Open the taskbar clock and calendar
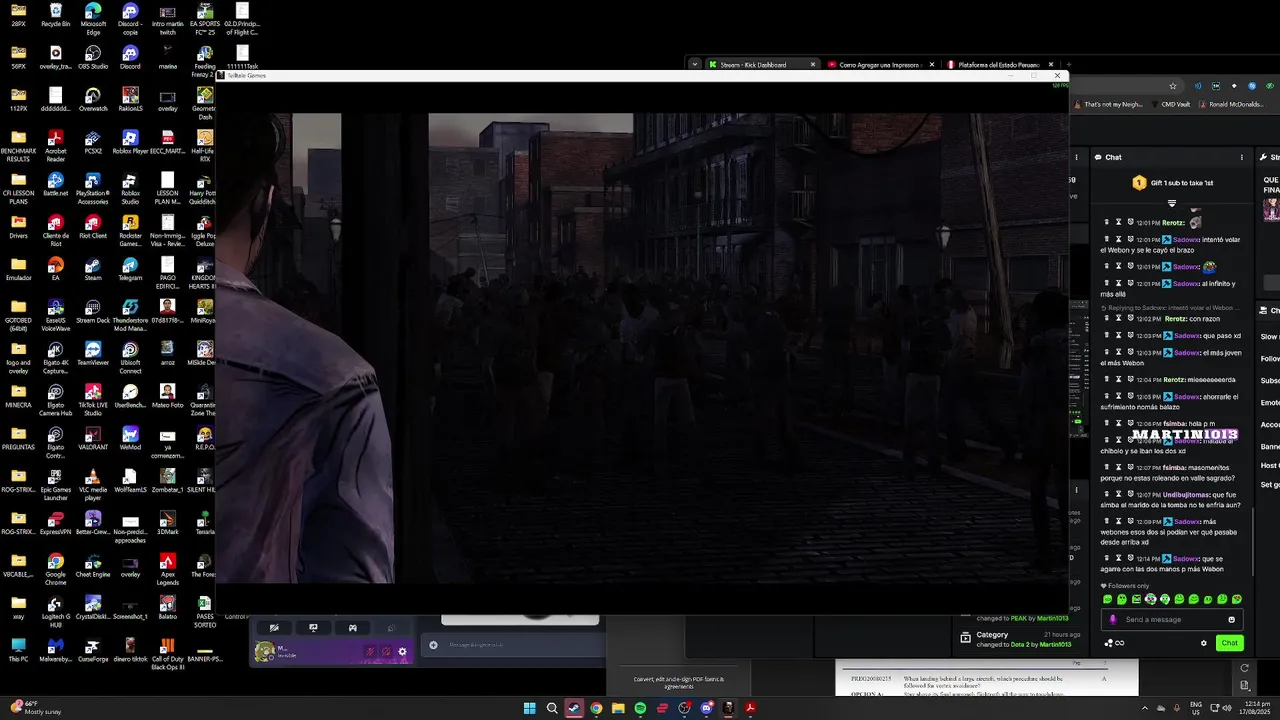 (1257, 708)
